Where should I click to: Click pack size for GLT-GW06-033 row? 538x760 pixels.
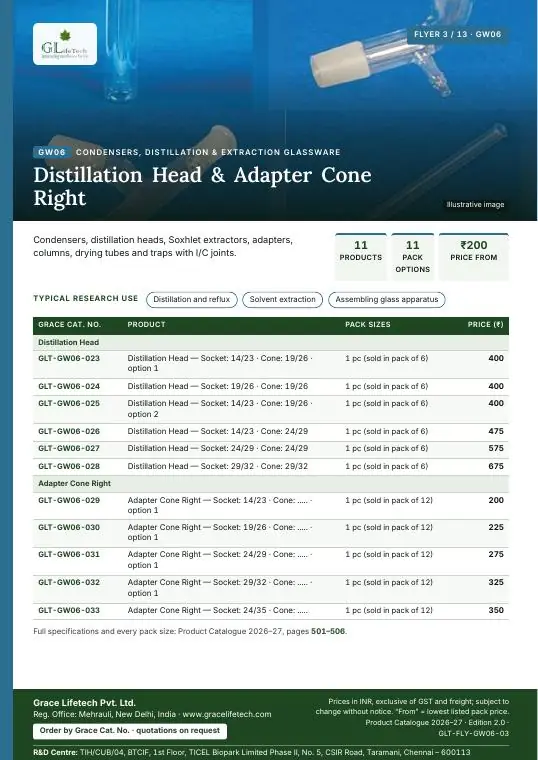click(389, 610)
